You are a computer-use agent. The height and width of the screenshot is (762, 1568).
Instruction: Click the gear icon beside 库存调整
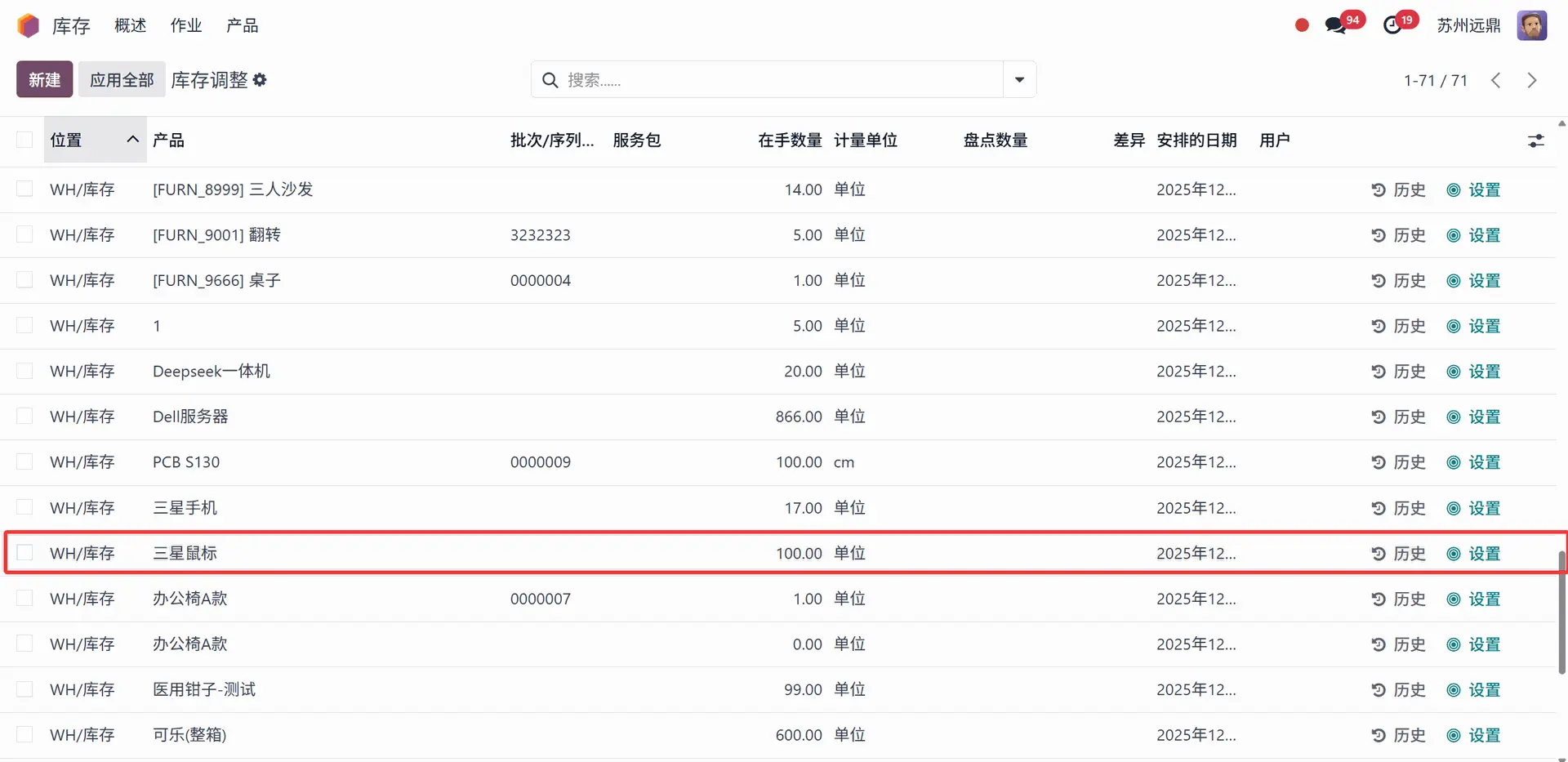pyautogui.click(x=260, y=80)
